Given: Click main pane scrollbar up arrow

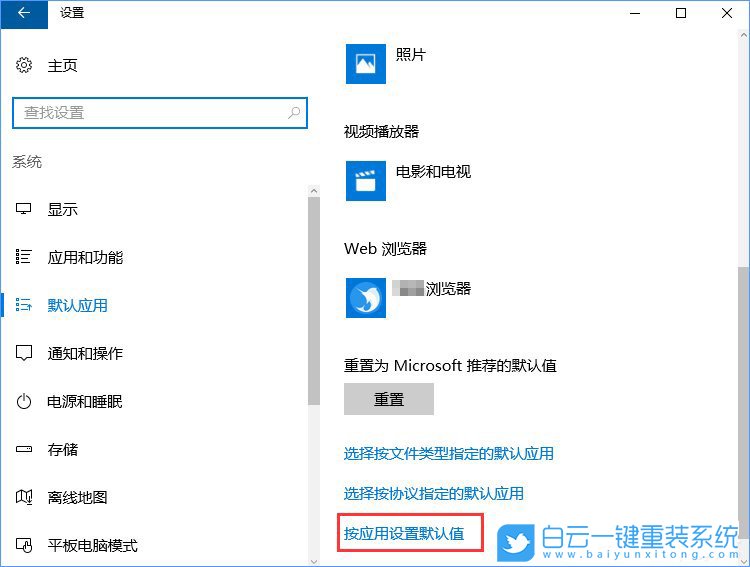Looking at the screenshot, I should (744, 35).
